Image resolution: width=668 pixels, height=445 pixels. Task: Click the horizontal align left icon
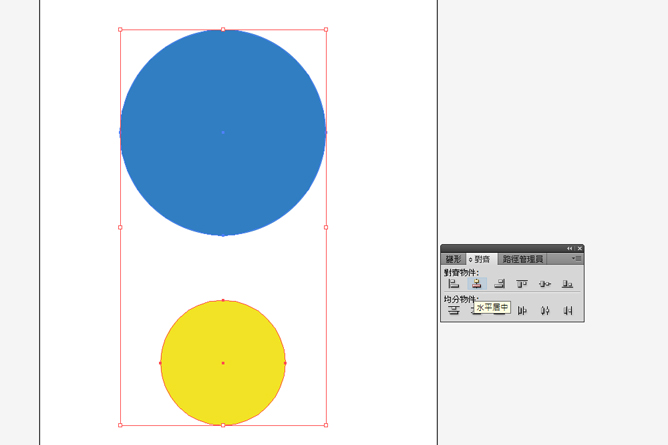[454, 284]
